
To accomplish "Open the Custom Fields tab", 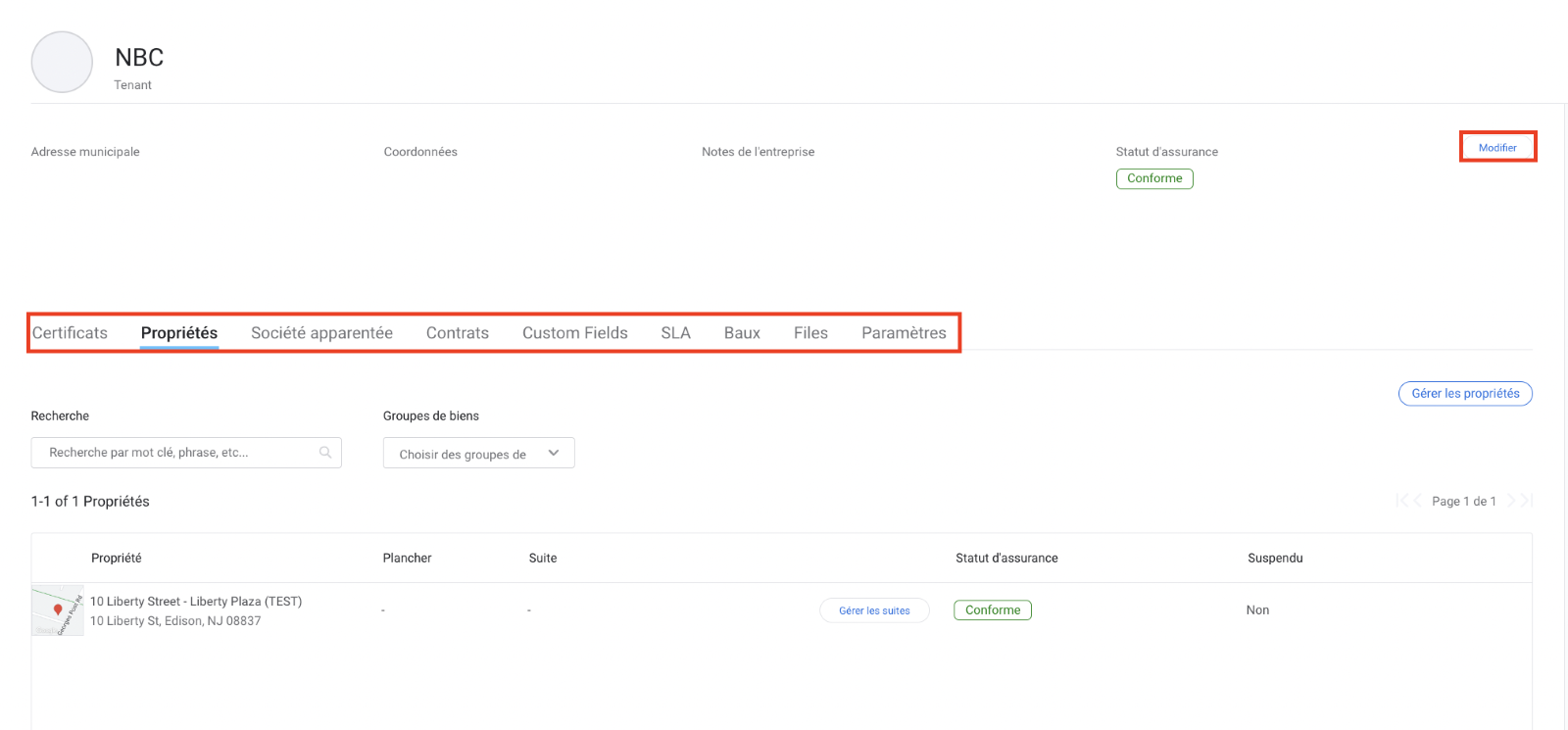I will tap(574, 333).
